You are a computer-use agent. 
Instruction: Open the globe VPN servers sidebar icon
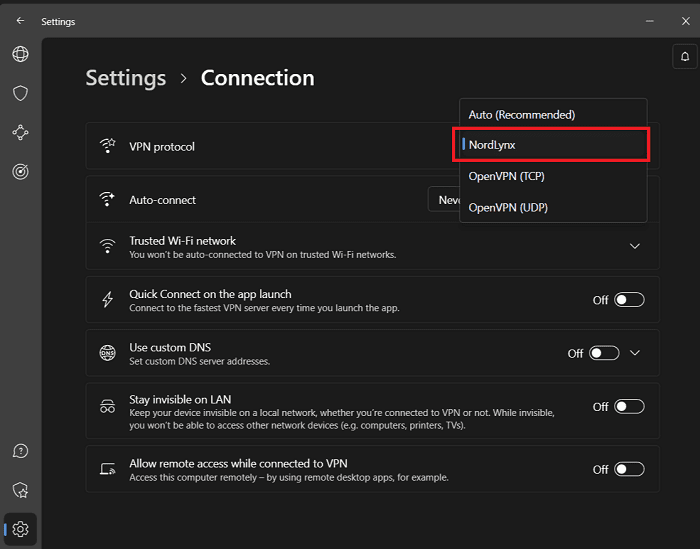click(20, 54)
